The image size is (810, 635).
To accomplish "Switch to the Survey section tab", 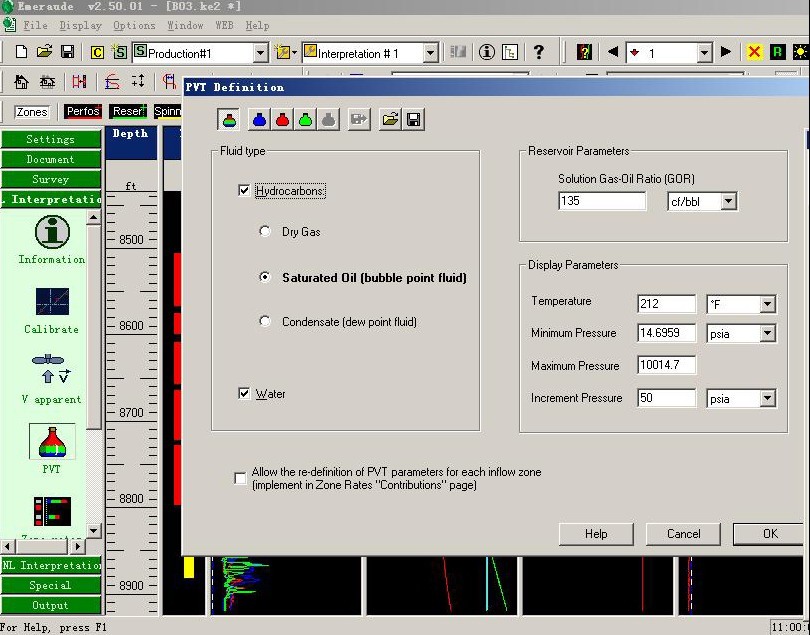I will pyautogui.click(x=50, y=180).
